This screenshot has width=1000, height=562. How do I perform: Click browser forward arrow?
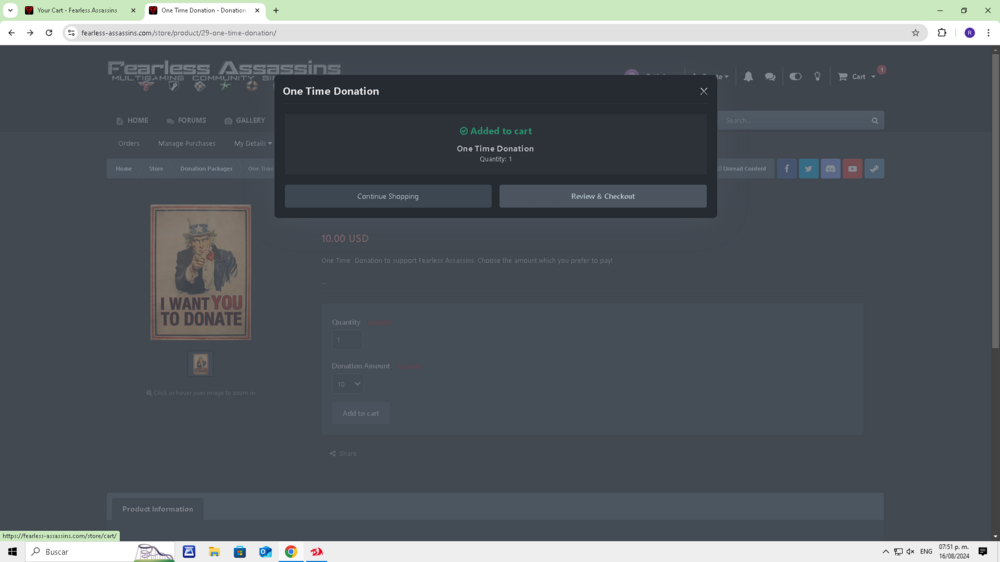point(30,33)
